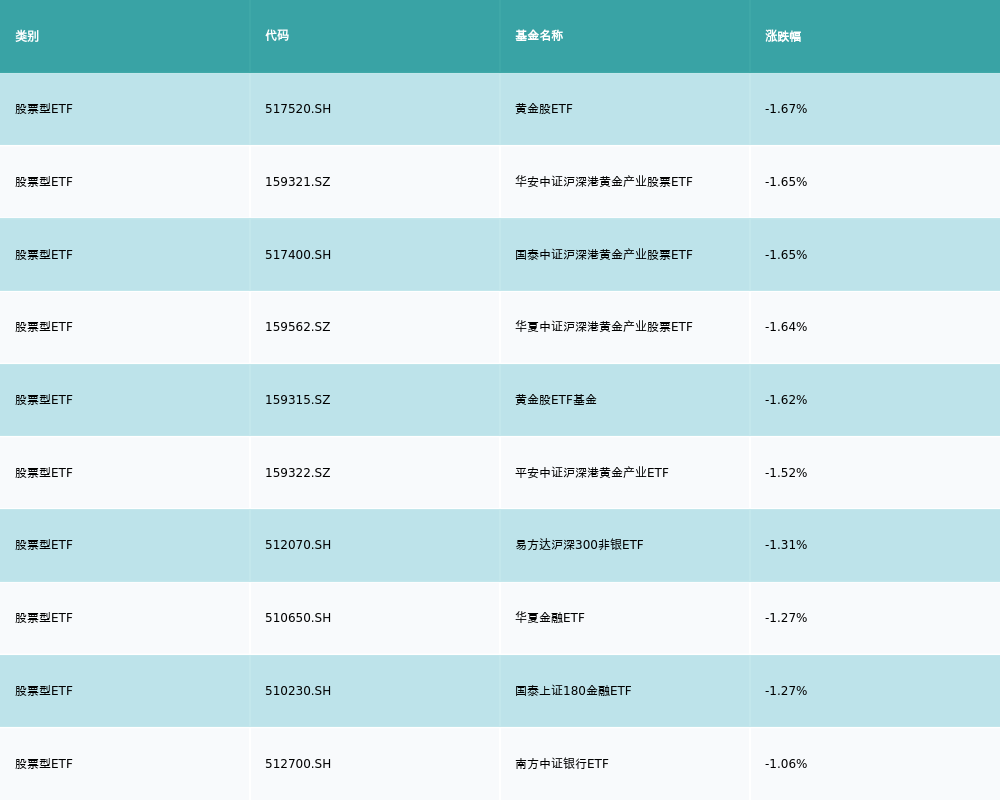1000x800 pixels.
Task: Select code 512700.SH
Action: point(298,764)
